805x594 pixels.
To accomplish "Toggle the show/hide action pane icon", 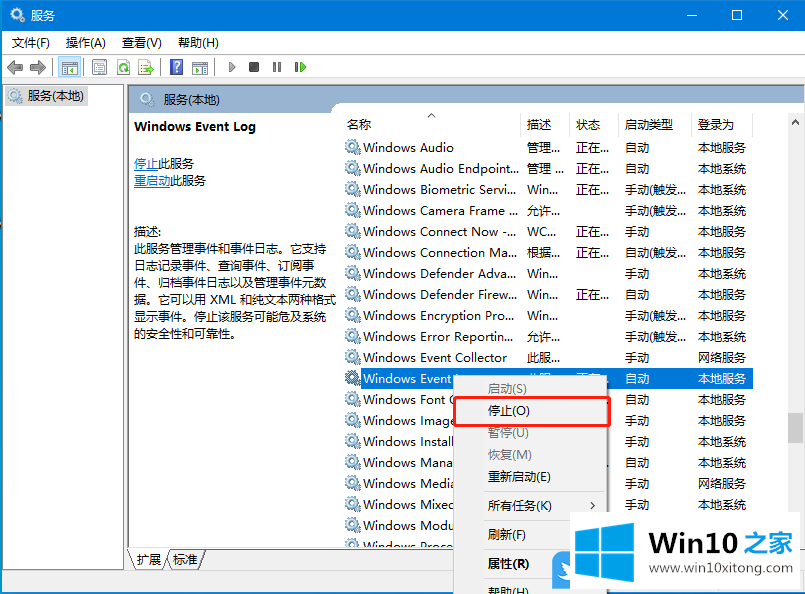I will [200, 67].
